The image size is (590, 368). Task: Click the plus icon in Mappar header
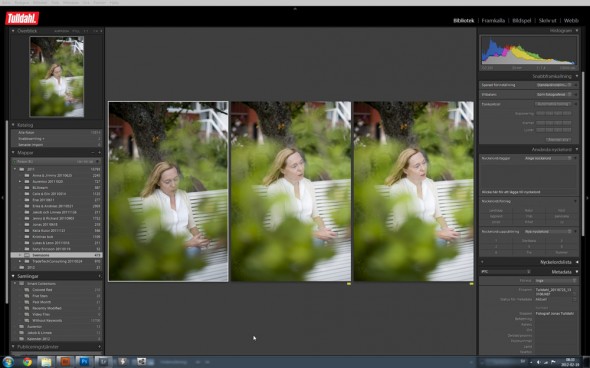99,152
